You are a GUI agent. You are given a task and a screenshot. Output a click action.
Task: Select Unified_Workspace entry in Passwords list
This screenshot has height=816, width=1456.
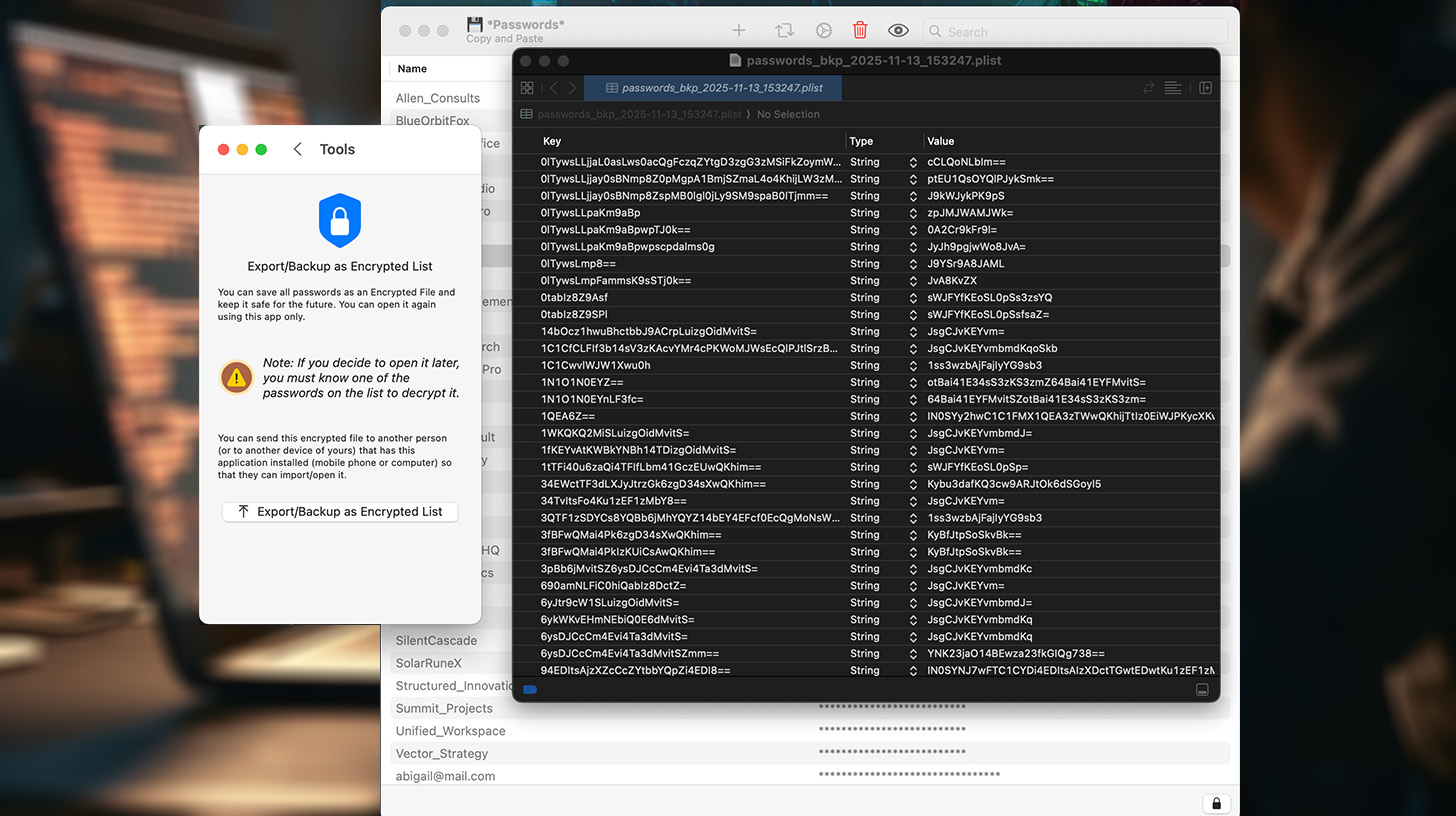coord(450,731)
